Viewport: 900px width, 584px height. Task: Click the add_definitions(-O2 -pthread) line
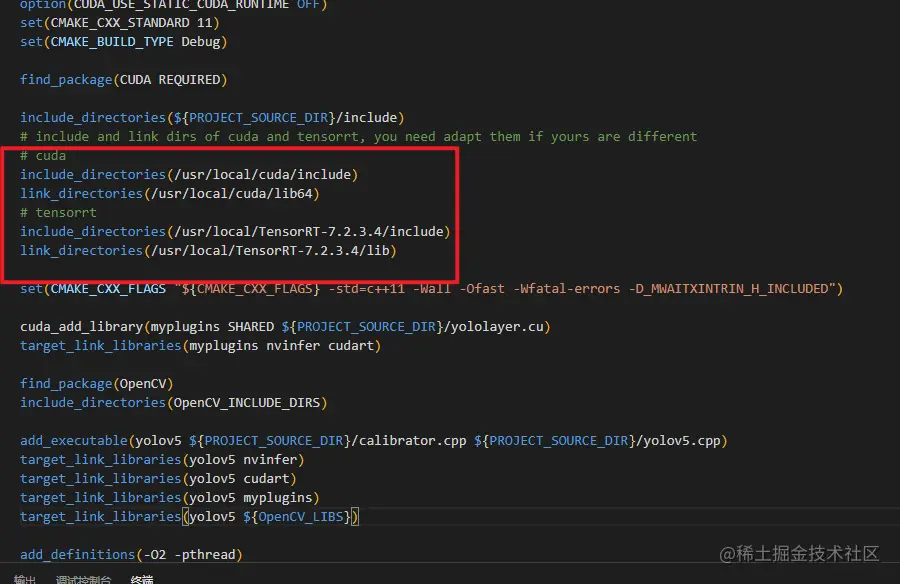(131, 555)
